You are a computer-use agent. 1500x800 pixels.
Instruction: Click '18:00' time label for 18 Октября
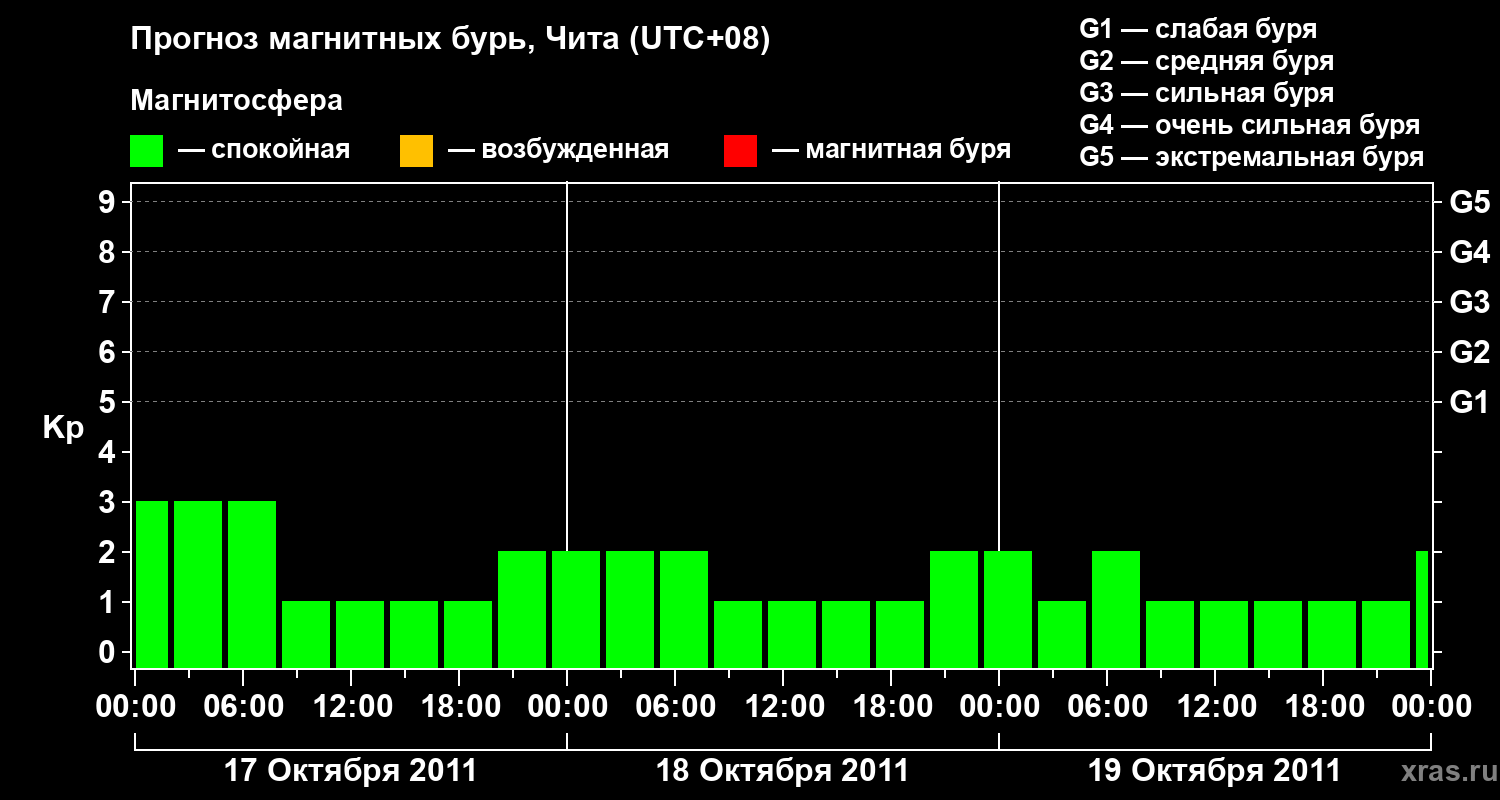(x=892, y=707)
